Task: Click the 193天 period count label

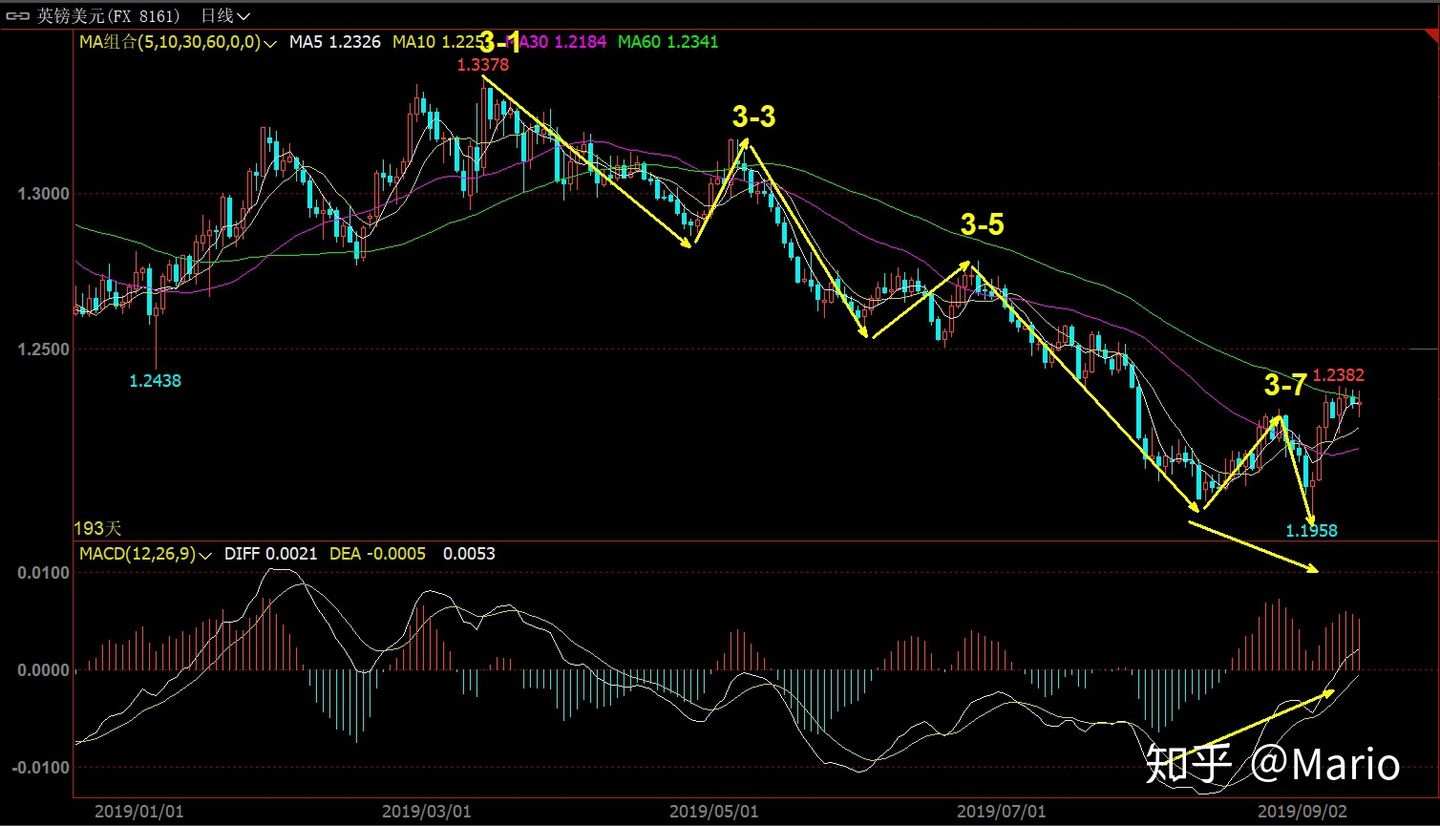Action: coord(98,527)
